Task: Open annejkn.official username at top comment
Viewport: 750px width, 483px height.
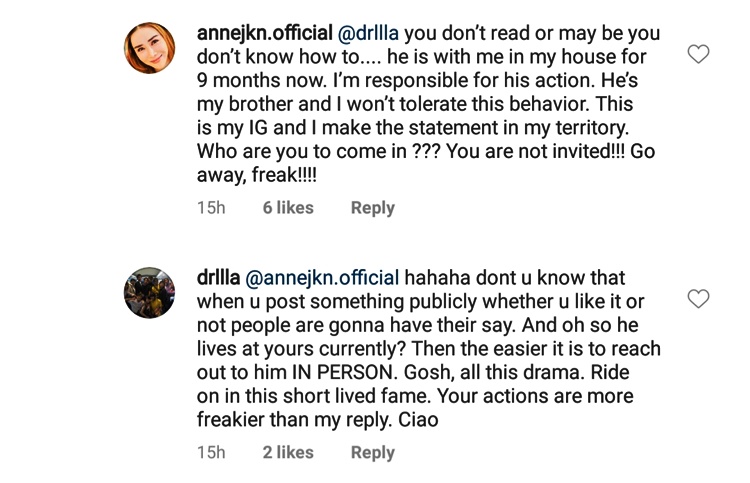Action: (265, 33)
